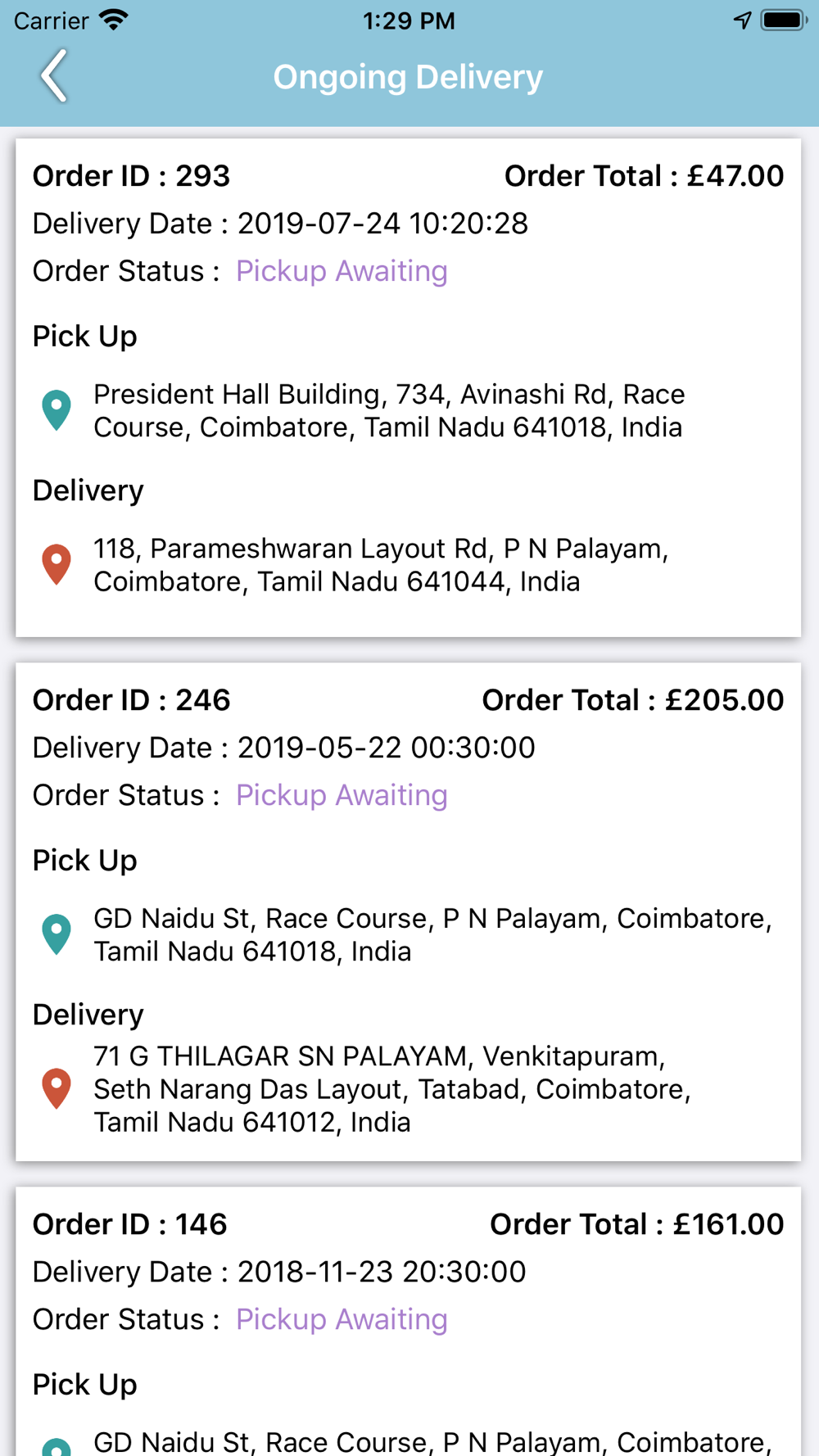Open Pickup Awaiting status of order 293

click(x=342, y=271)
